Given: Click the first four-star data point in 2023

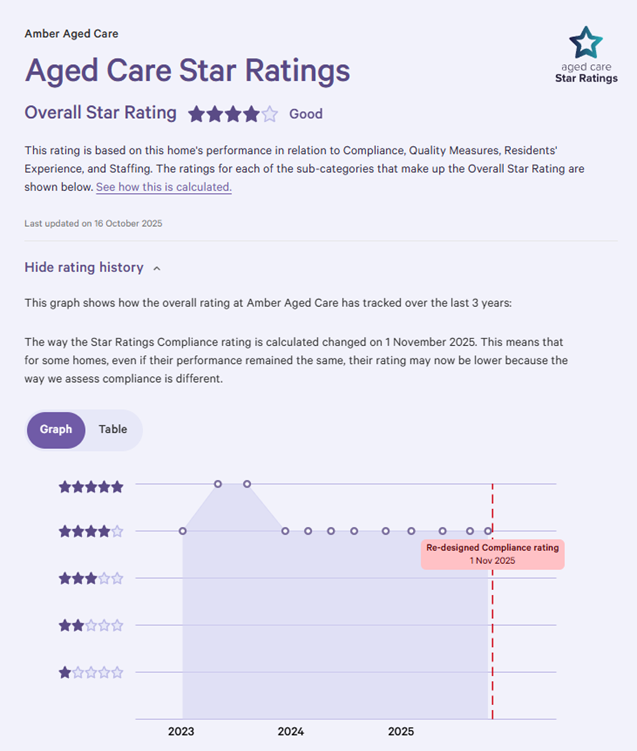Looking at the screenshot, I should 182,531.
